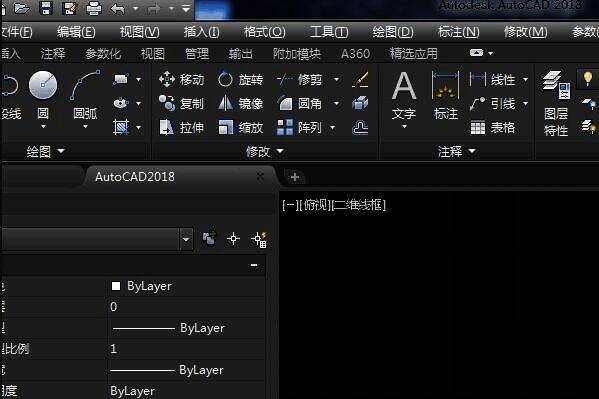Click the rectangle tool icon

pos(121,79)
